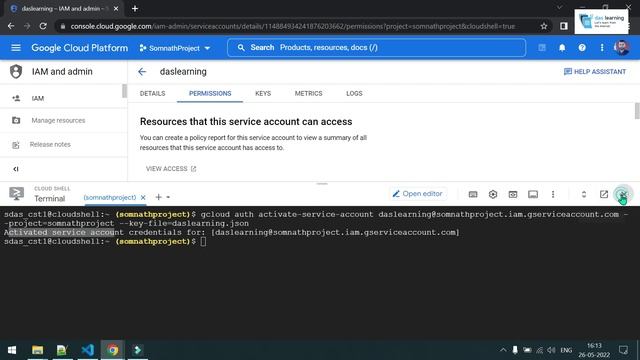
Task: Go back with the arrow beside daslearning
Action: [142, 72]
